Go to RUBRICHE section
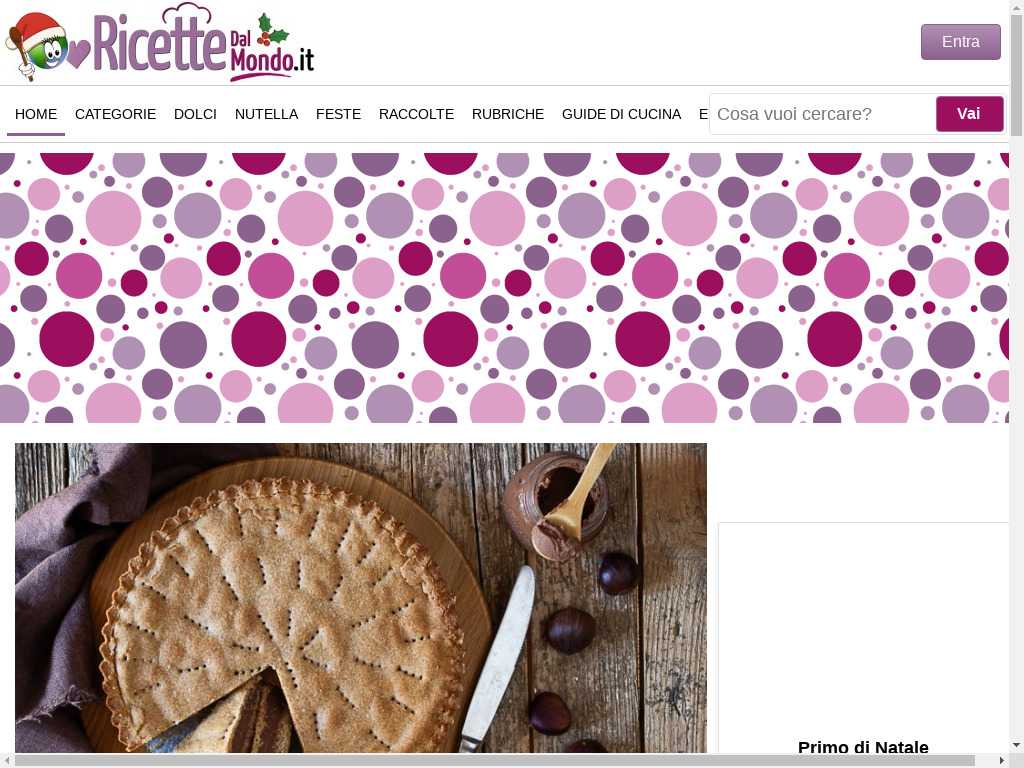 pyautogui.click(x=507, y=114)
